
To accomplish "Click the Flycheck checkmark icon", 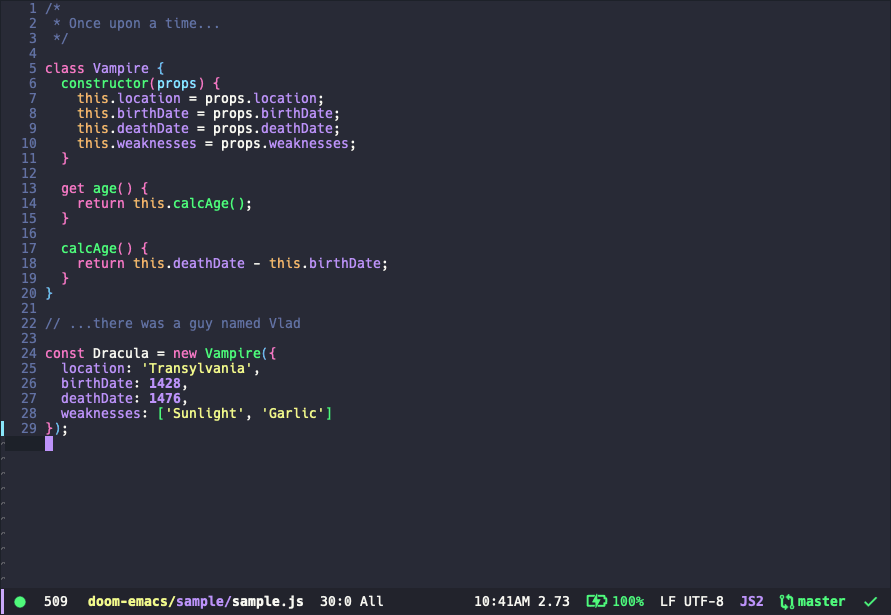I will tap(868, 601).
